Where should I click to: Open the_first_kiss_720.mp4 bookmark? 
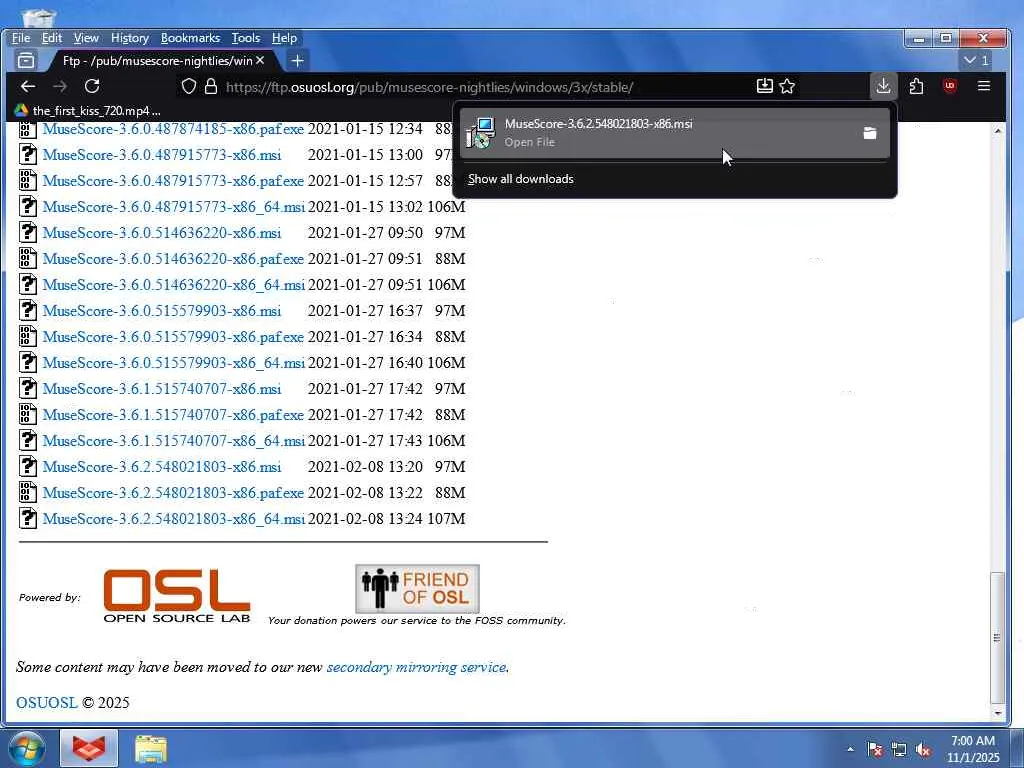point(87,110)
